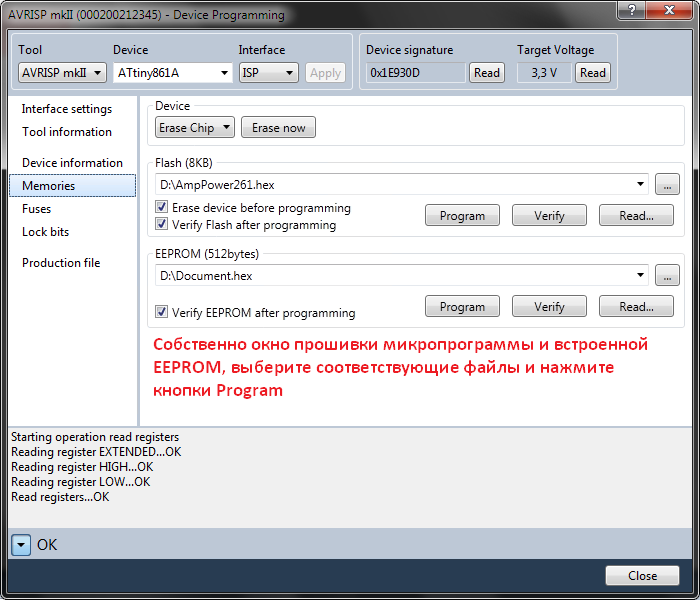Click the OK status text
Screen dimensions: 700x600
coord(47,545)
